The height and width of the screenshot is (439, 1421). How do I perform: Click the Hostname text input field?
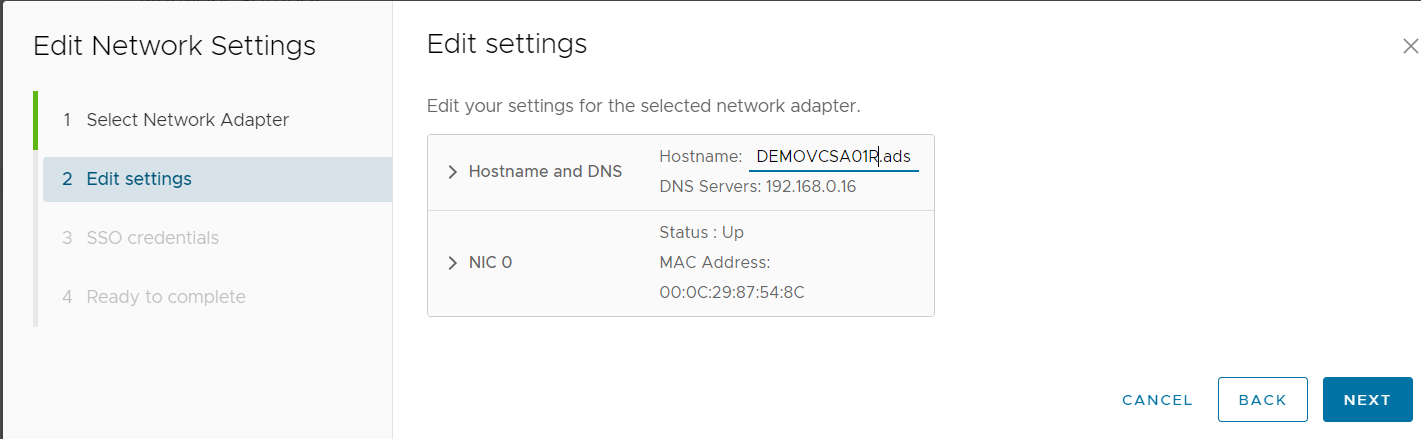(x=833, y=157)
